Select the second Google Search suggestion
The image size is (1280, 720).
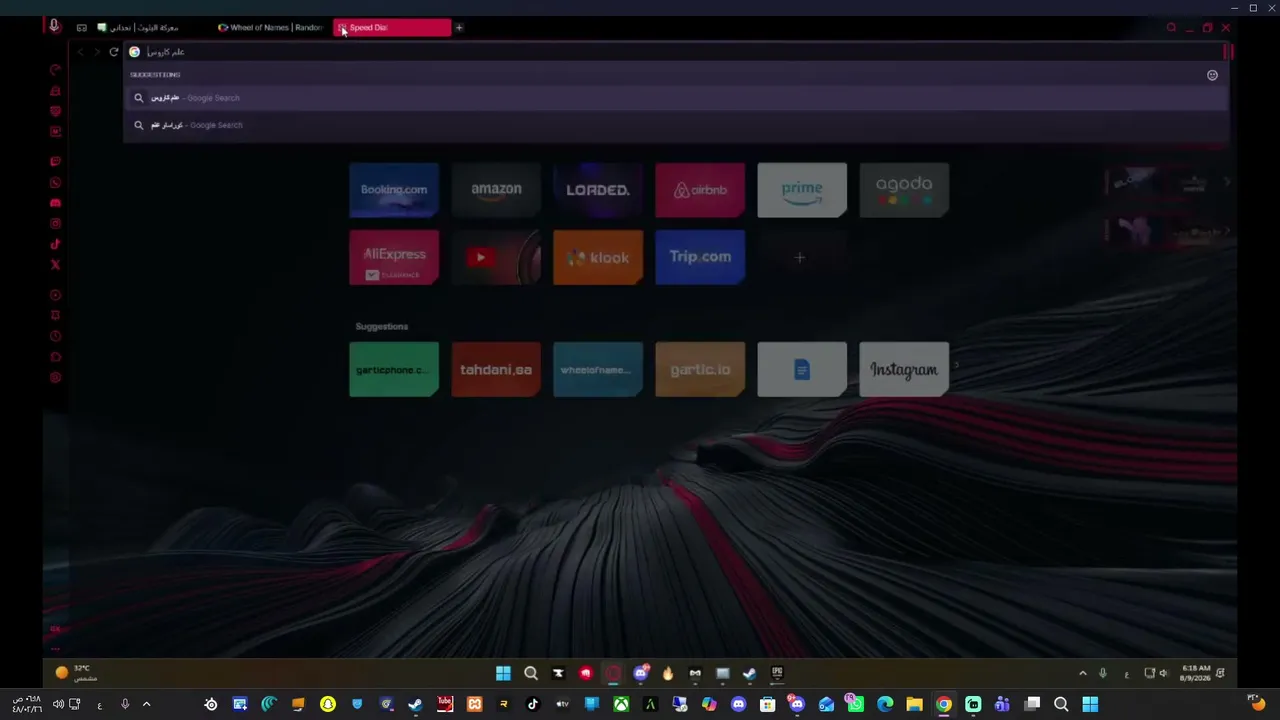676,125
